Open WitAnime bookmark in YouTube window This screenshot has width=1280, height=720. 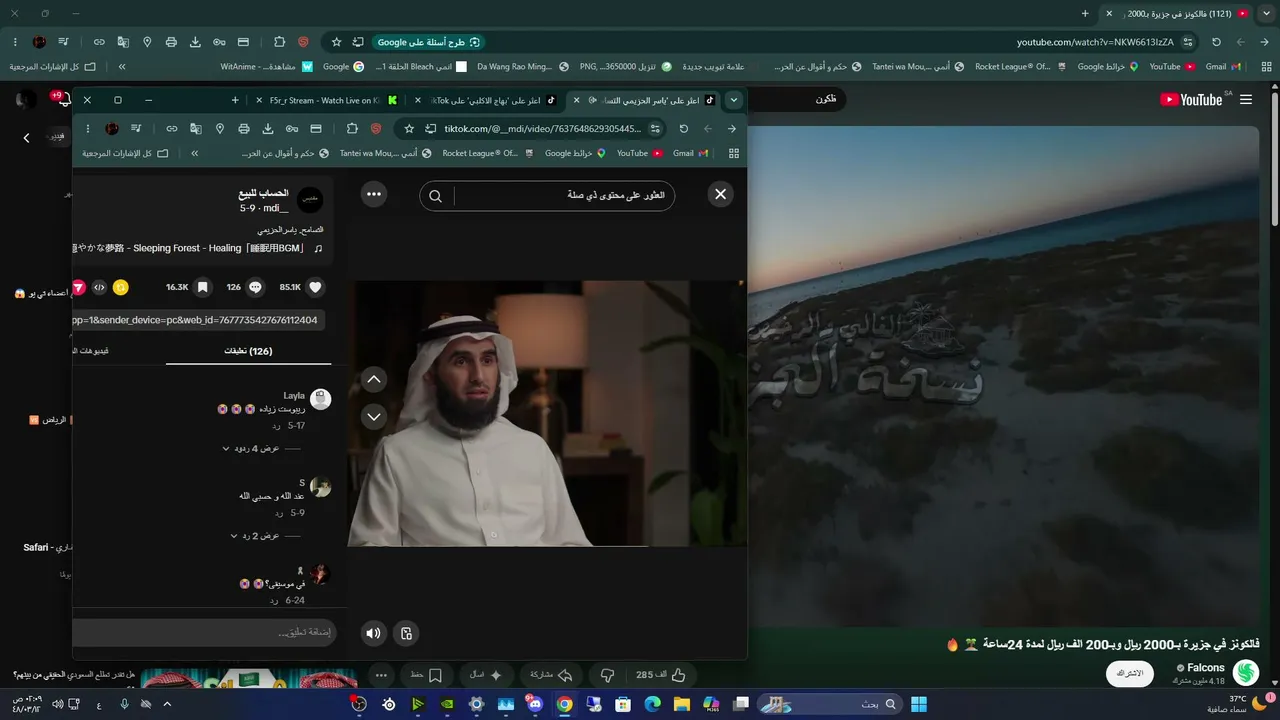point(266,66)
